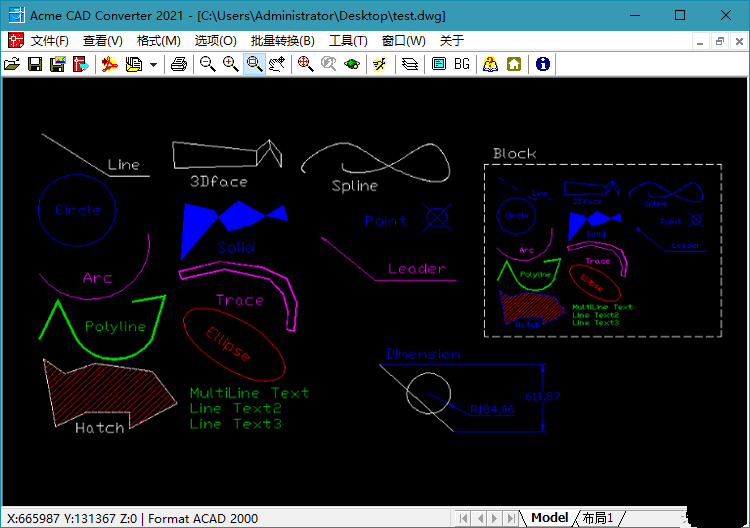Image resolution: width=750 pixels, height=528 pixels.
Task: Click the blue About info icon
Action: pos(543,64)
